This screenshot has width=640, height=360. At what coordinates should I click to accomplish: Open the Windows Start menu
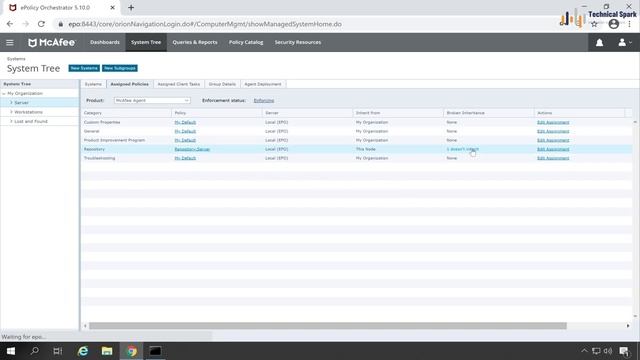pyautogui.click(x=11, y=351)
